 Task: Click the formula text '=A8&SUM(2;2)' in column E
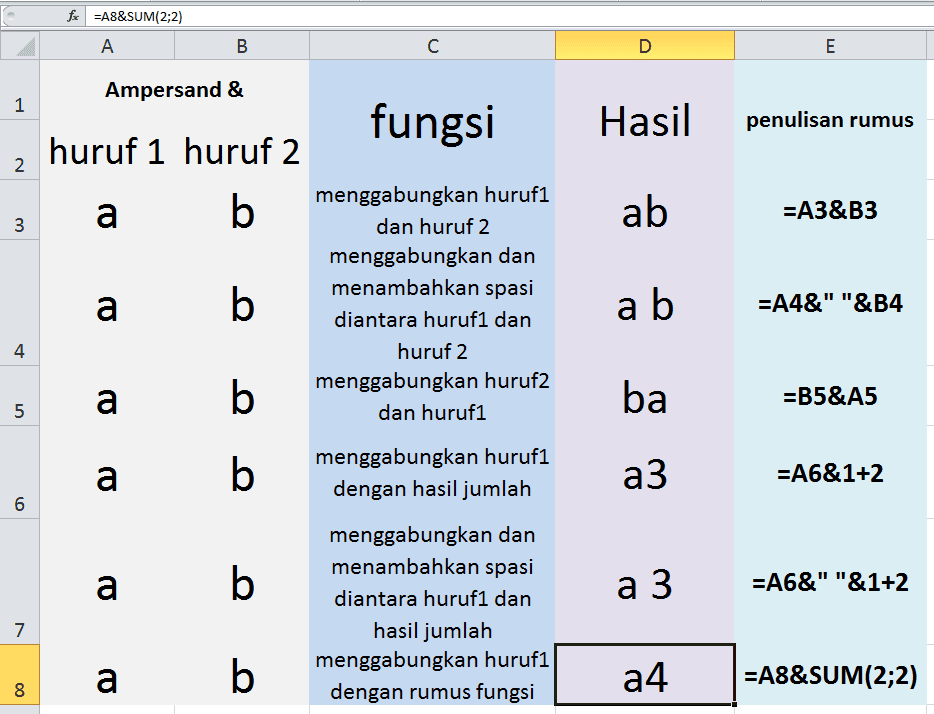click(x=830, y=675)
